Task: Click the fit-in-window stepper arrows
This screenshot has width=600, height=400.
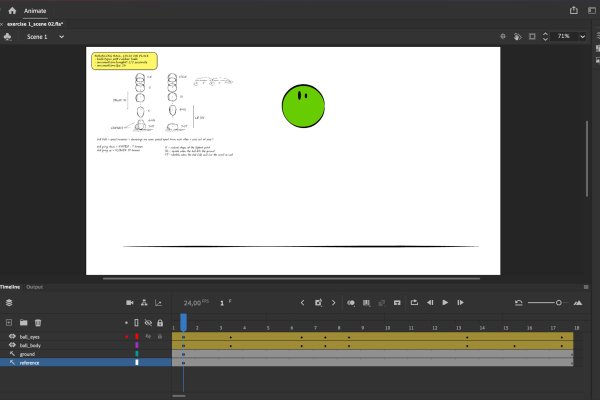Action: point(545,36)
